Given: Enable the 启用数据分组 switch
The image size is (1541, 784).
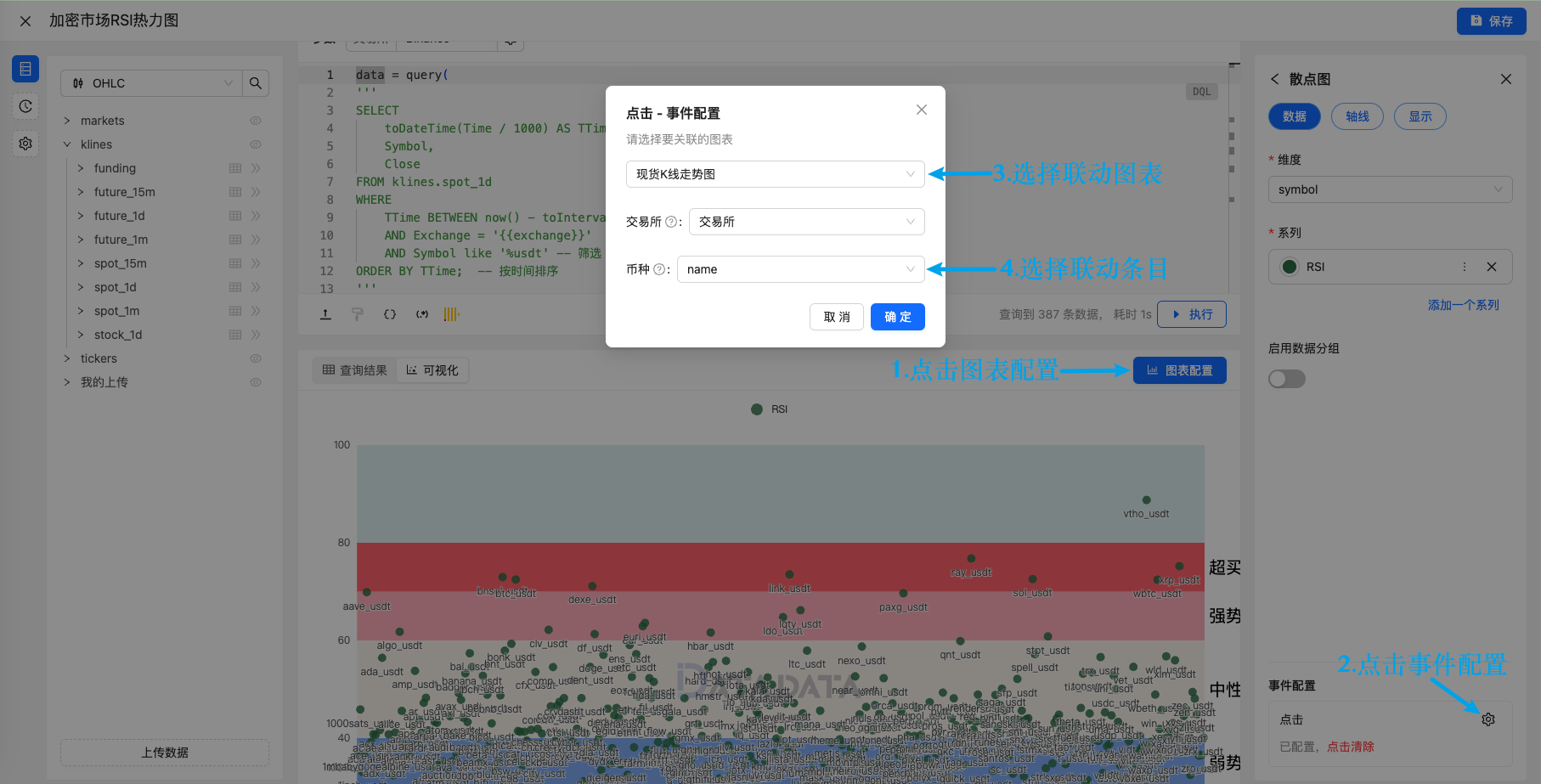Looking at the screenshot, I should click(1287, 379).
